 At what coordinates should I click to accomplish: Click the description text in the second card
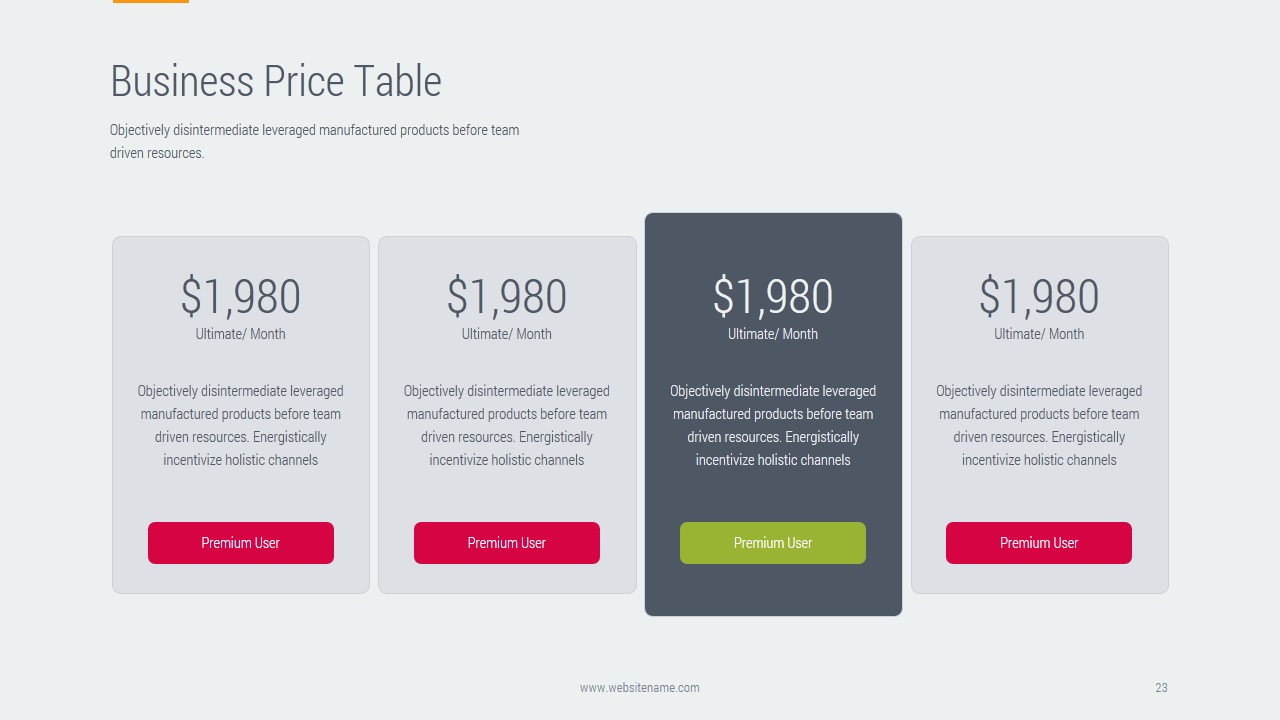[507, 425]
